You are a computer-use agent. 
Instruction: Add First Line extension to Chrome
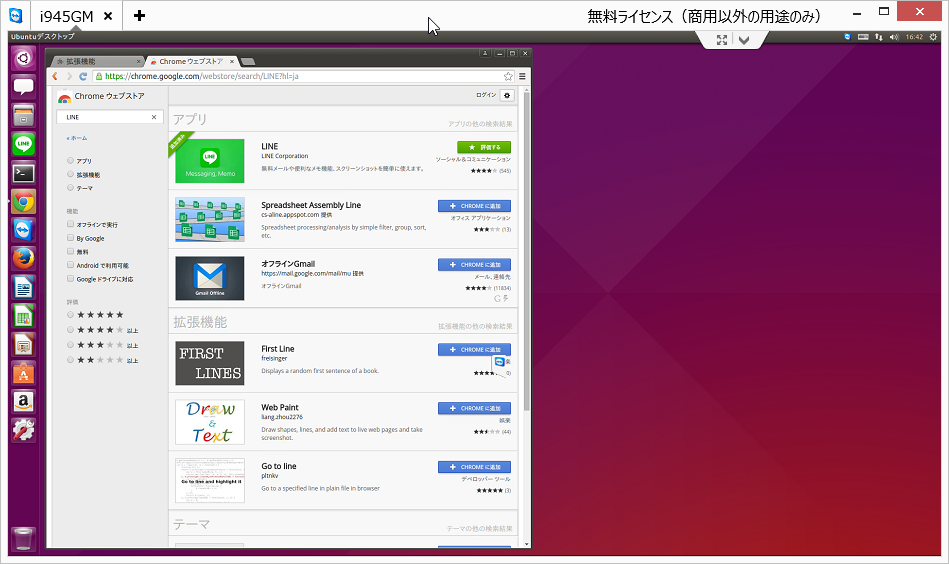(x=474, y=349)
